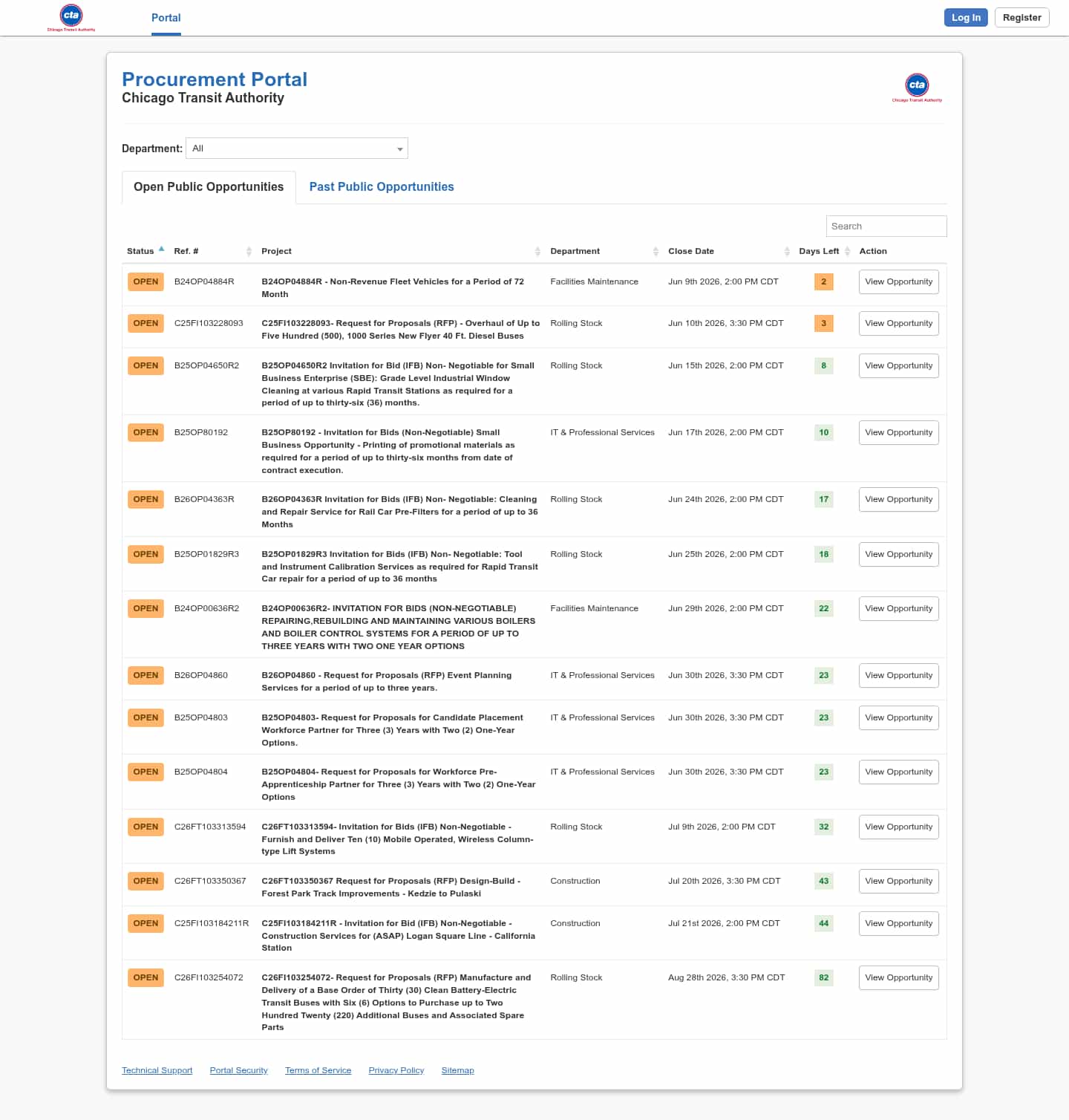Click project title for C26FT103350367 Forest Park track
1069x1120 pixels.
click(x=391, y=888)
